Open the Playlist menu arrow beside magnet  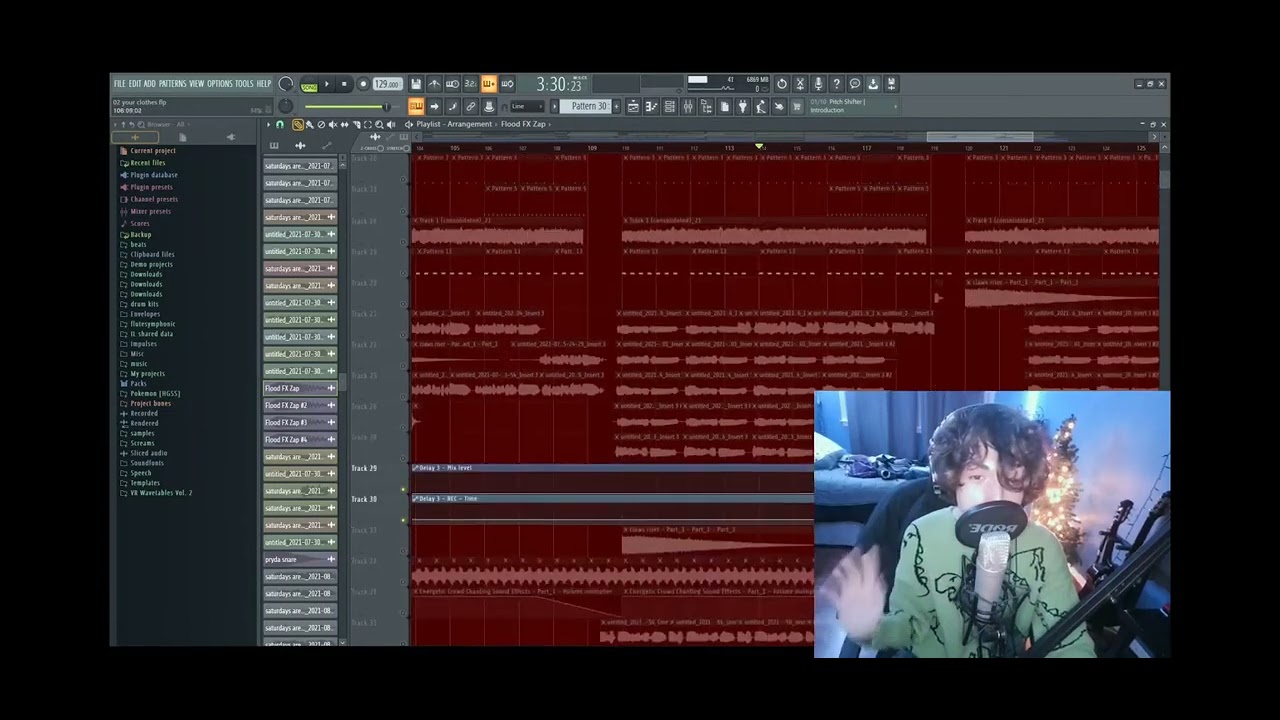point(268,124)
